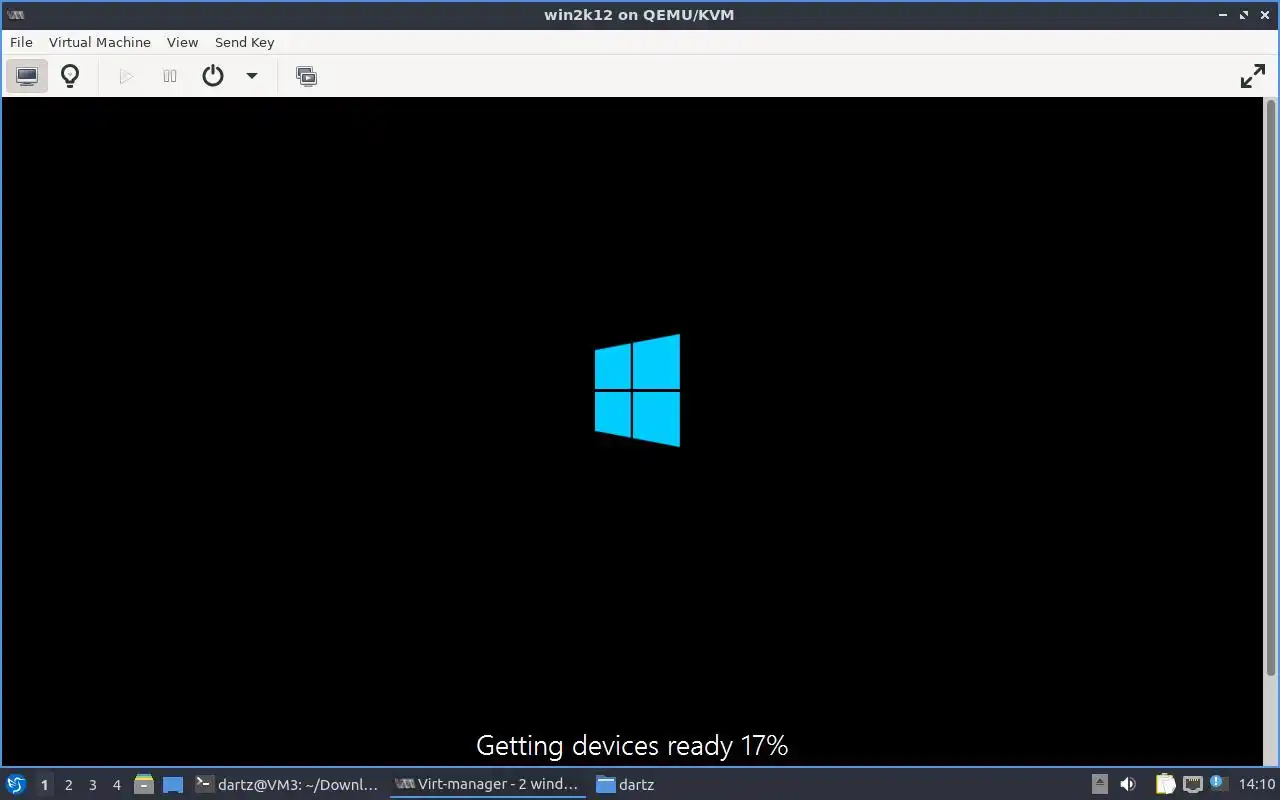Switch VM viewer to fullscreen

1252,76
